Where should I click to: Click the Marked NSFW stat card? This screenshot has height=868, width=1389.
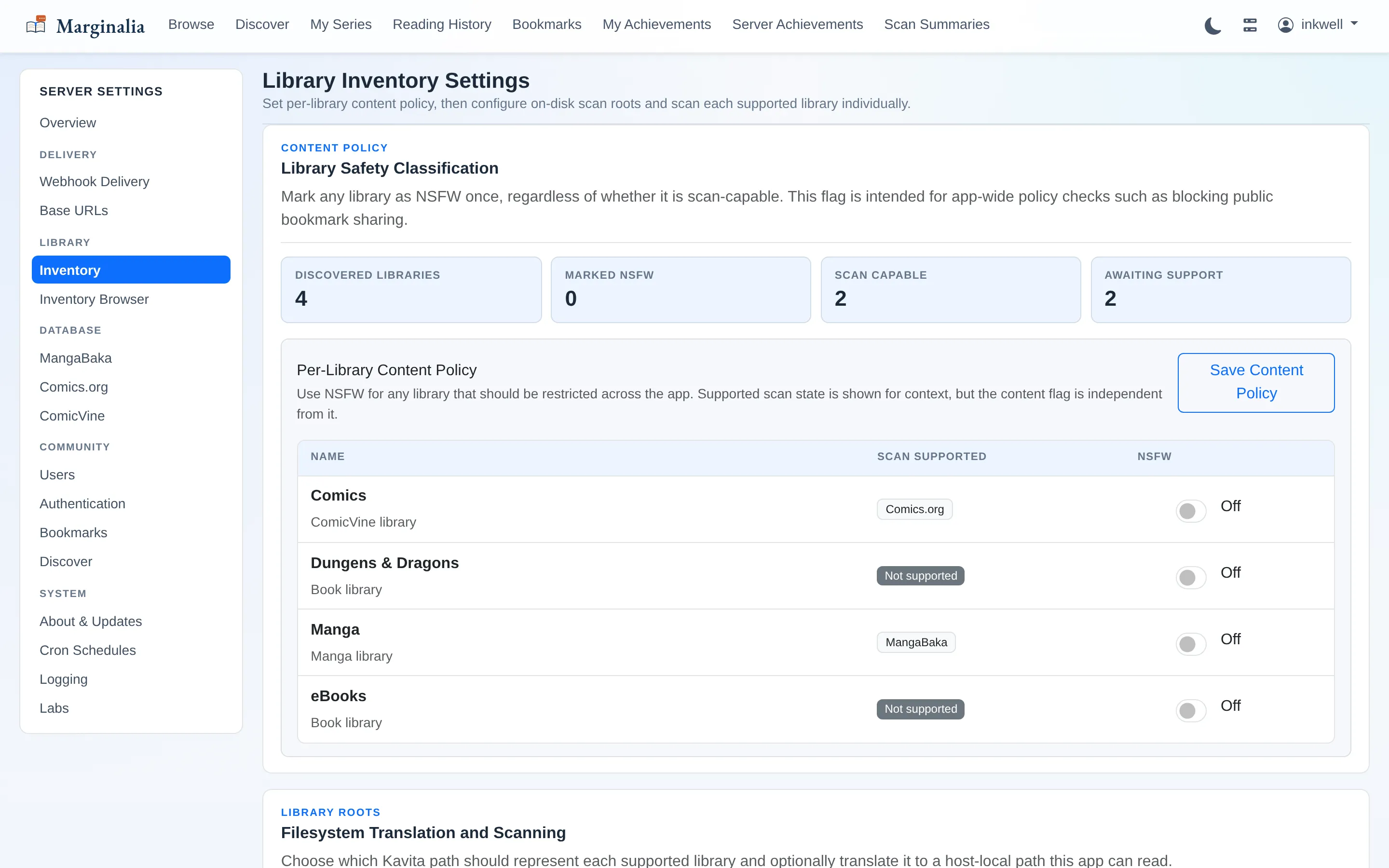point(681,289)
